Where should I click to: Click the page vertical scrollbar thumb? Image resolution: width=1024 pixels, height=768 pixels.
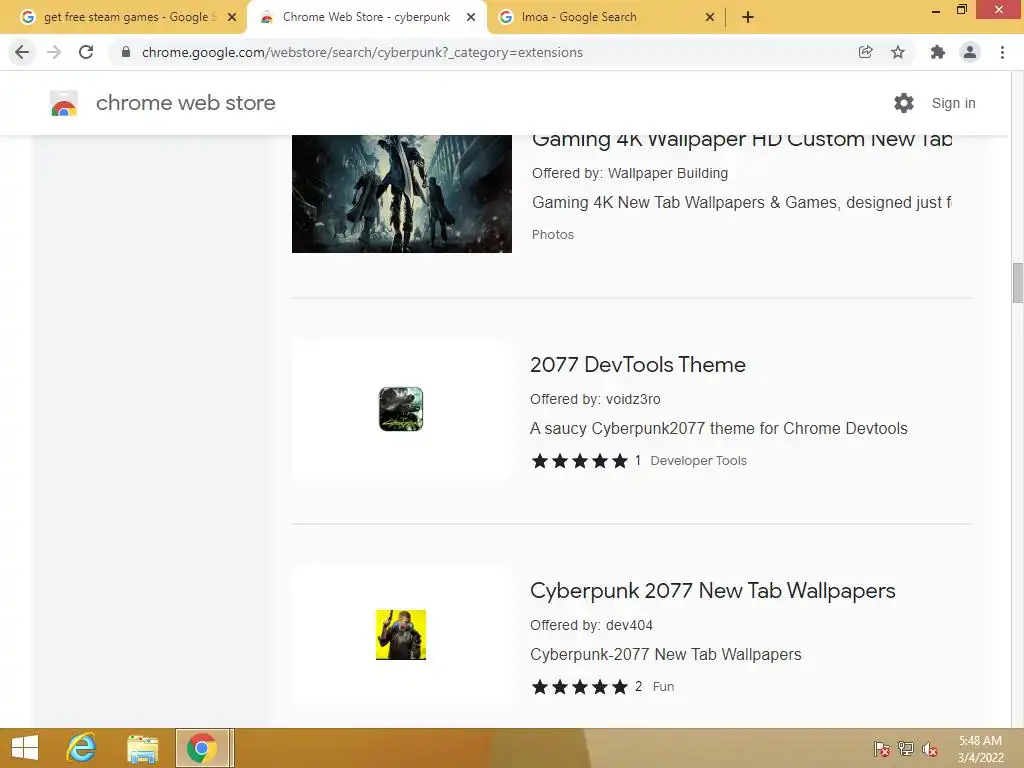tap(1017, 282)
